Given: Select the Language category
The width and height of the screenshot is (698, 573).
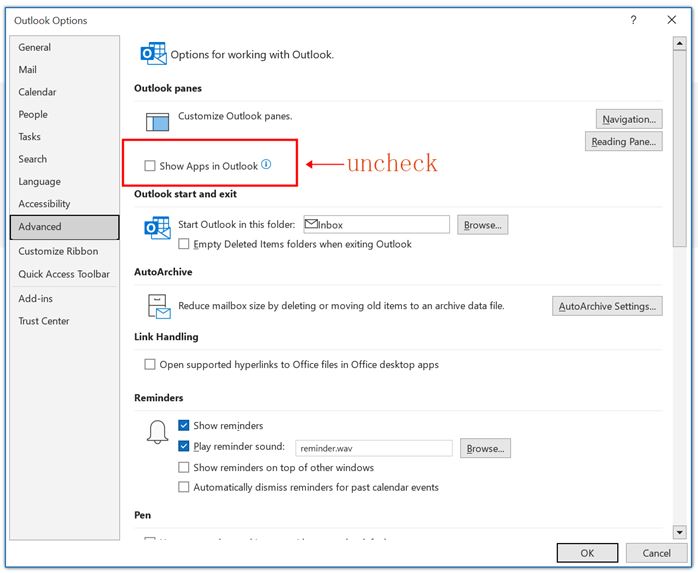Looking at the screenshot, I should pyautogui.click(x=65, y=181).
